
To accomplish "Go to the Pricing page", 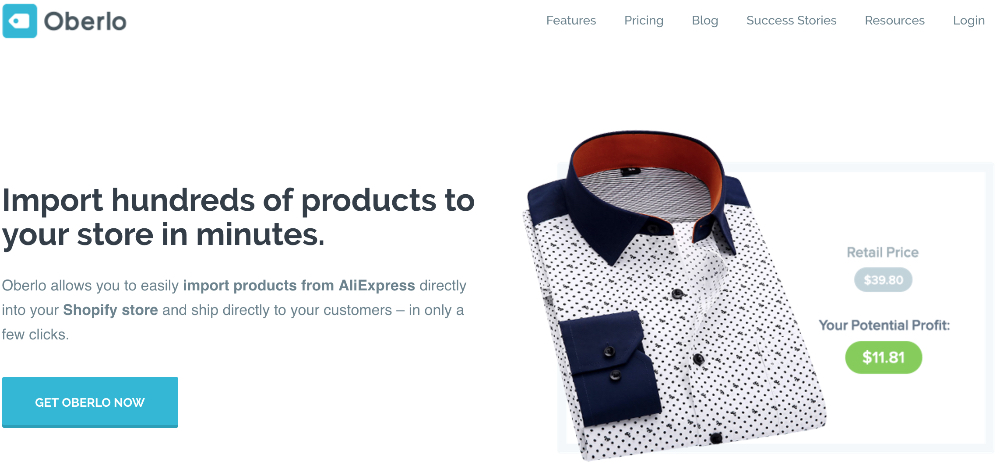I will [643, 20].
